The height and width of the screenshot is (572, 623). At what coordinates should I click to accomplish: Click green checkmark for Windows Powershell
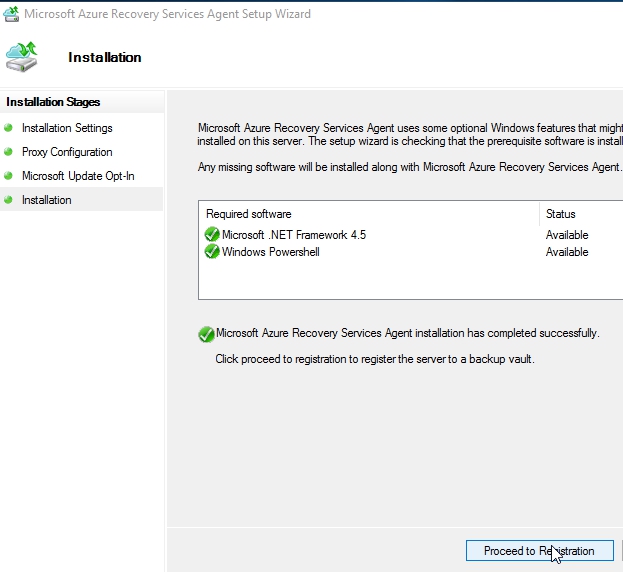click(212, 251)
